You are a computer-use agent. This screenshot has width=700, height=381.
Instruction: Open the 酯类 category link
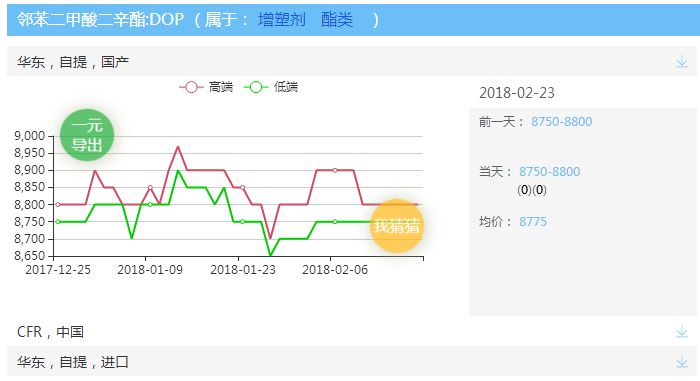(x=337, y=20)
